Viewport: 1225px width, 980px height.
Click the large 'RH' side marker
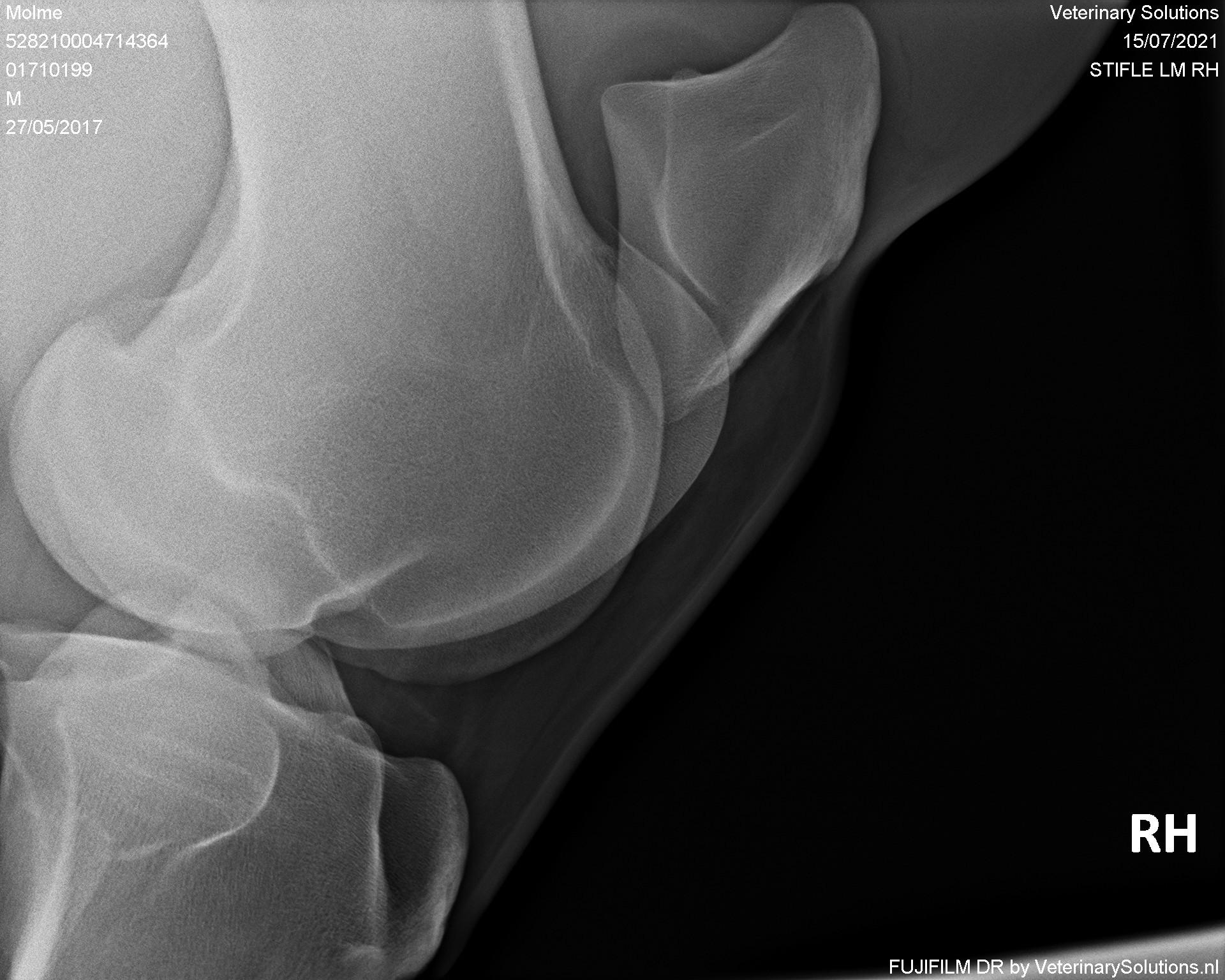[1163, 834]
